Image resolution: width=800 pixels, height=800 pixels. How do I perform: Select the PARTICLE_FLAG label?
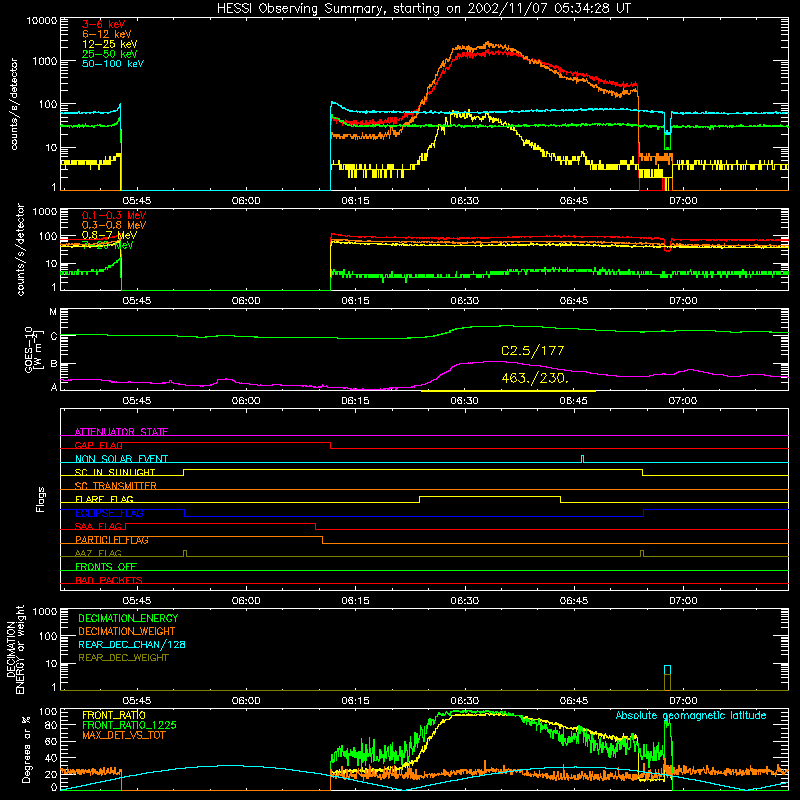(x=112, y=539)
